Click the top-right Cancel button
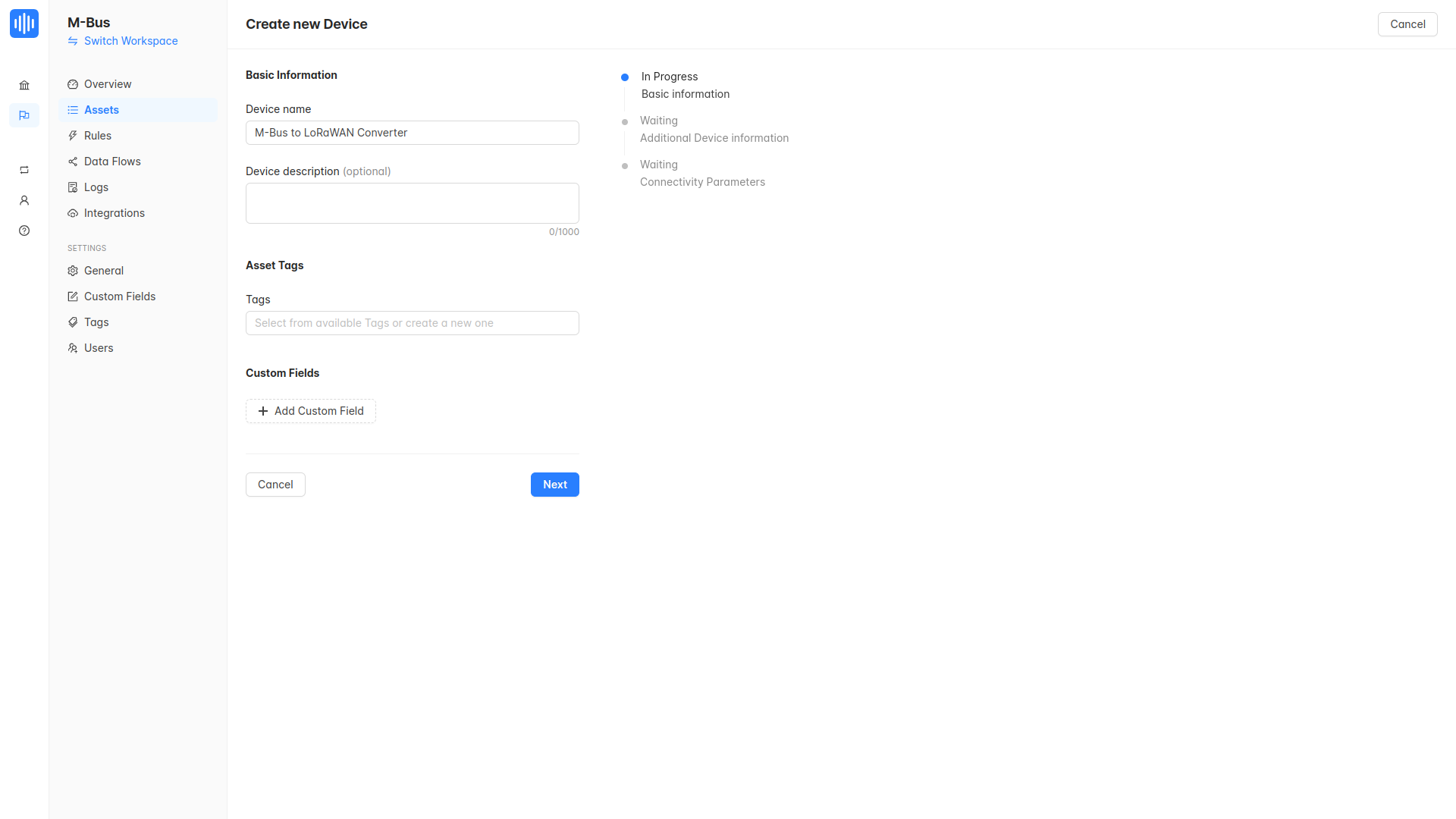This screenshot has height=819, width=1456. [1407, 24]
